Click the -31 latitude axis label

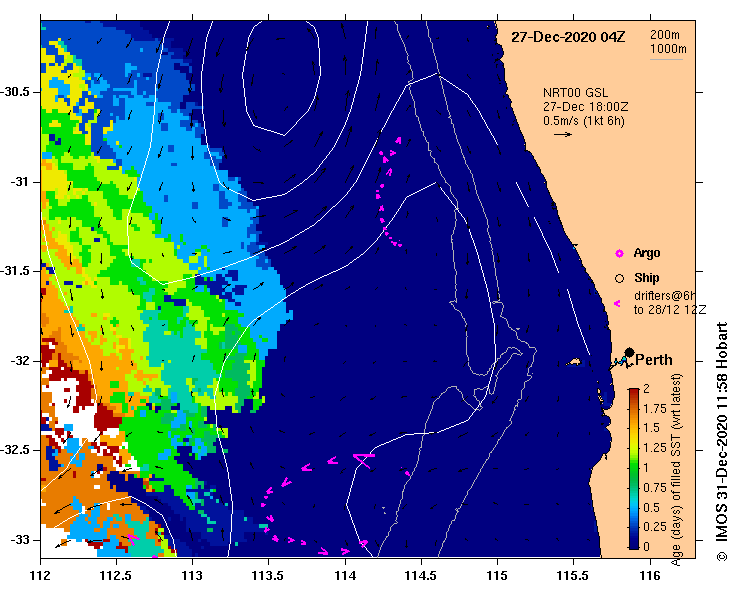click(x=19, y=181)
